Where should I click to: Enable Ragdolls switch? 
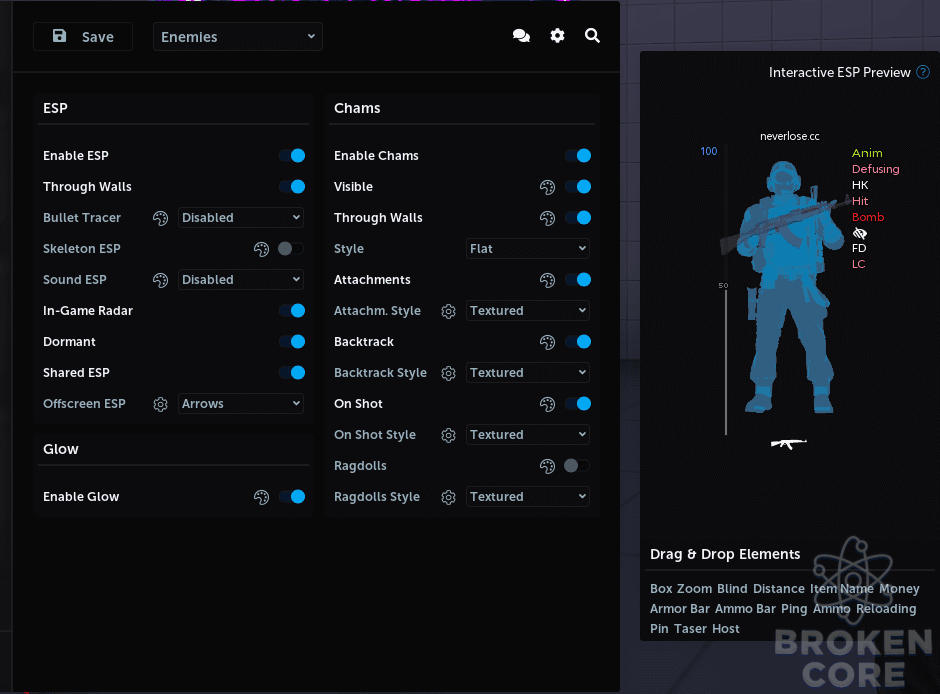click(577, 466)
